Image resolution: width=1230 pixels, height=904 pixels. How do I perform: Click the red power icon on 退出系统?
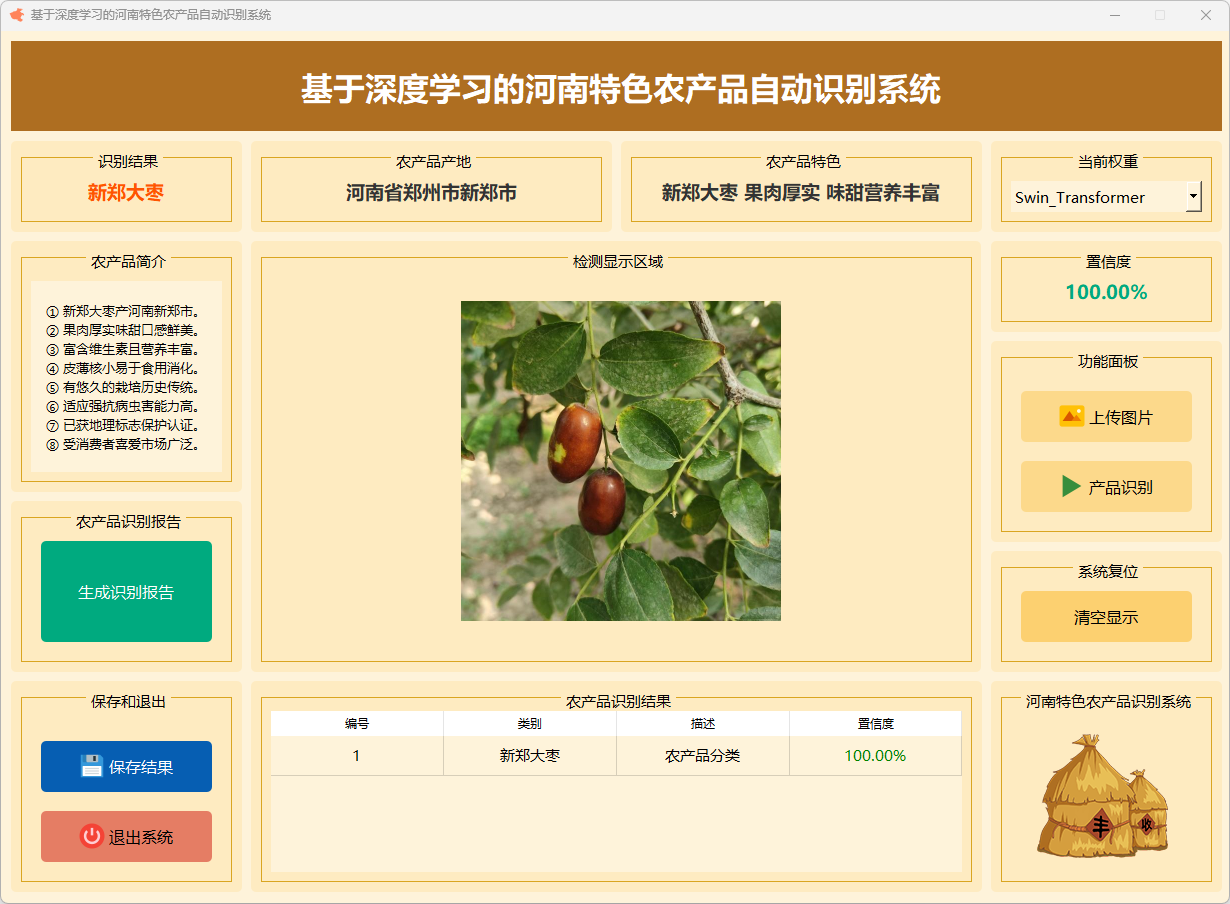[92, 837]
